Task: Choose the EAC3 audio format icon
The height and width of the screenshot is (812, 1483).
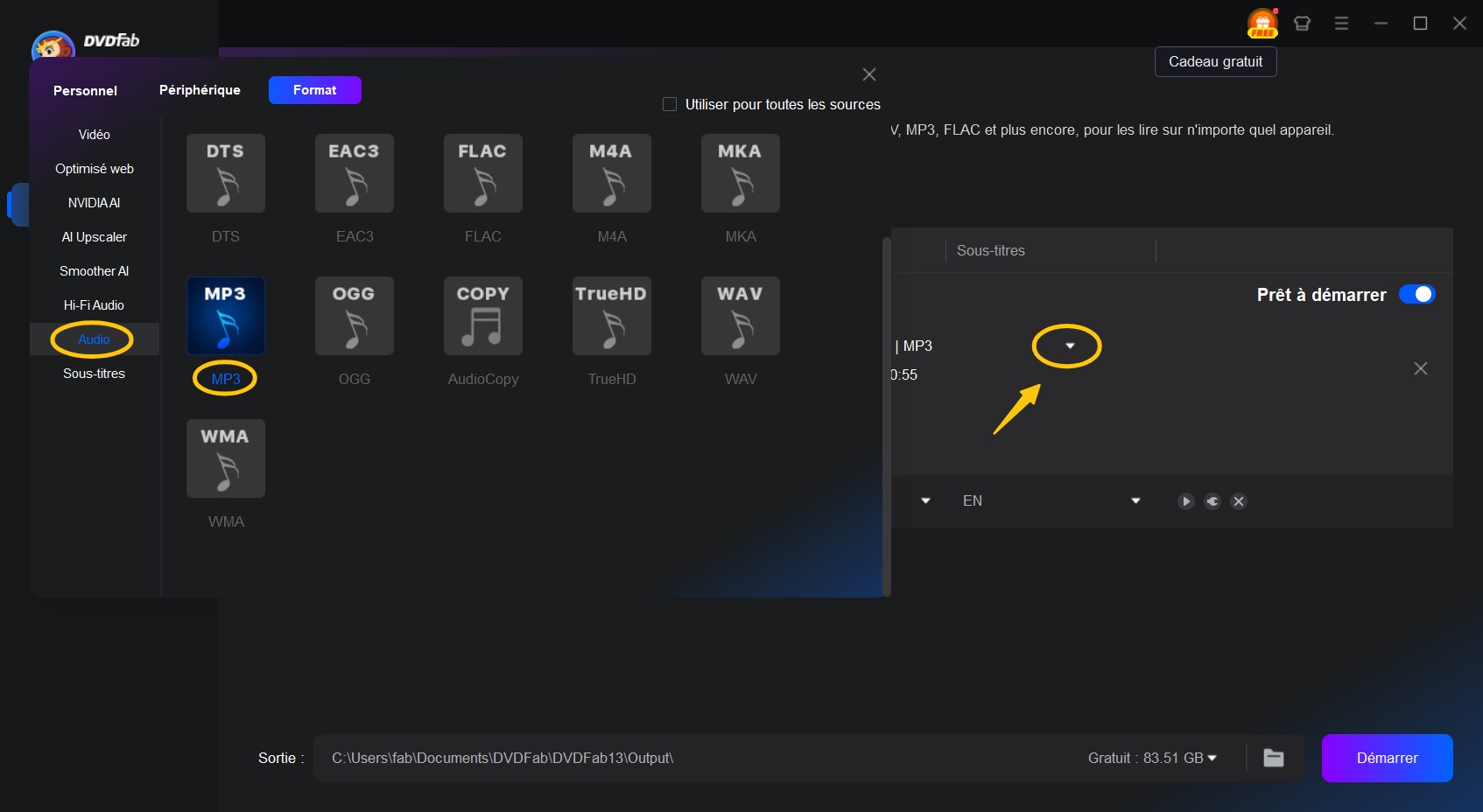Action: [x=355, y=173]
